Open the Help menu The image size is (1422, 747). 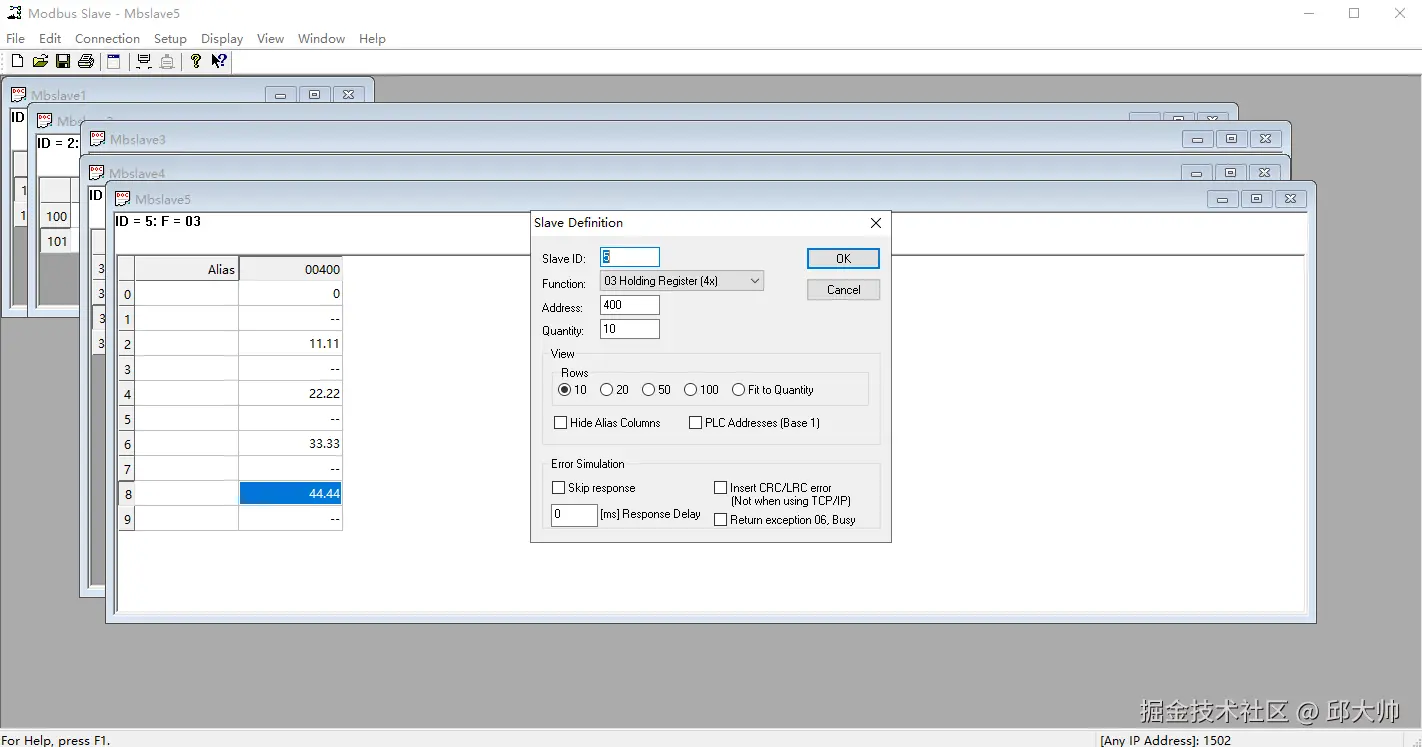(372, 39)
